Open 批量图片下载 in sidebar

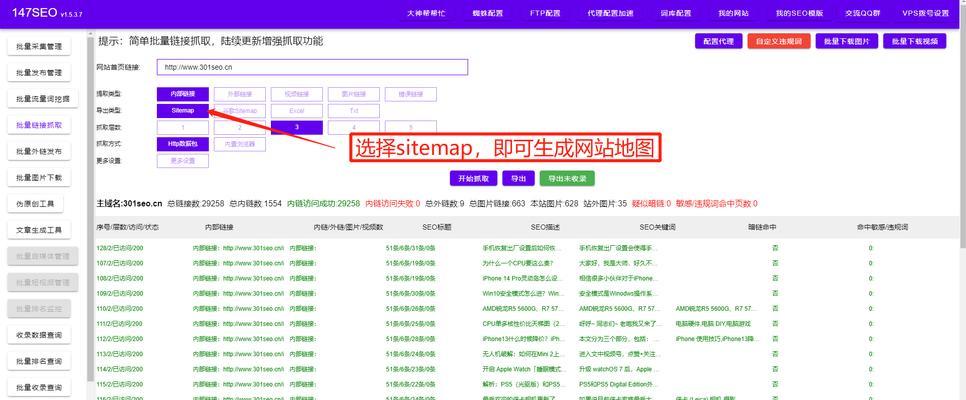click(x=39, y=178)
